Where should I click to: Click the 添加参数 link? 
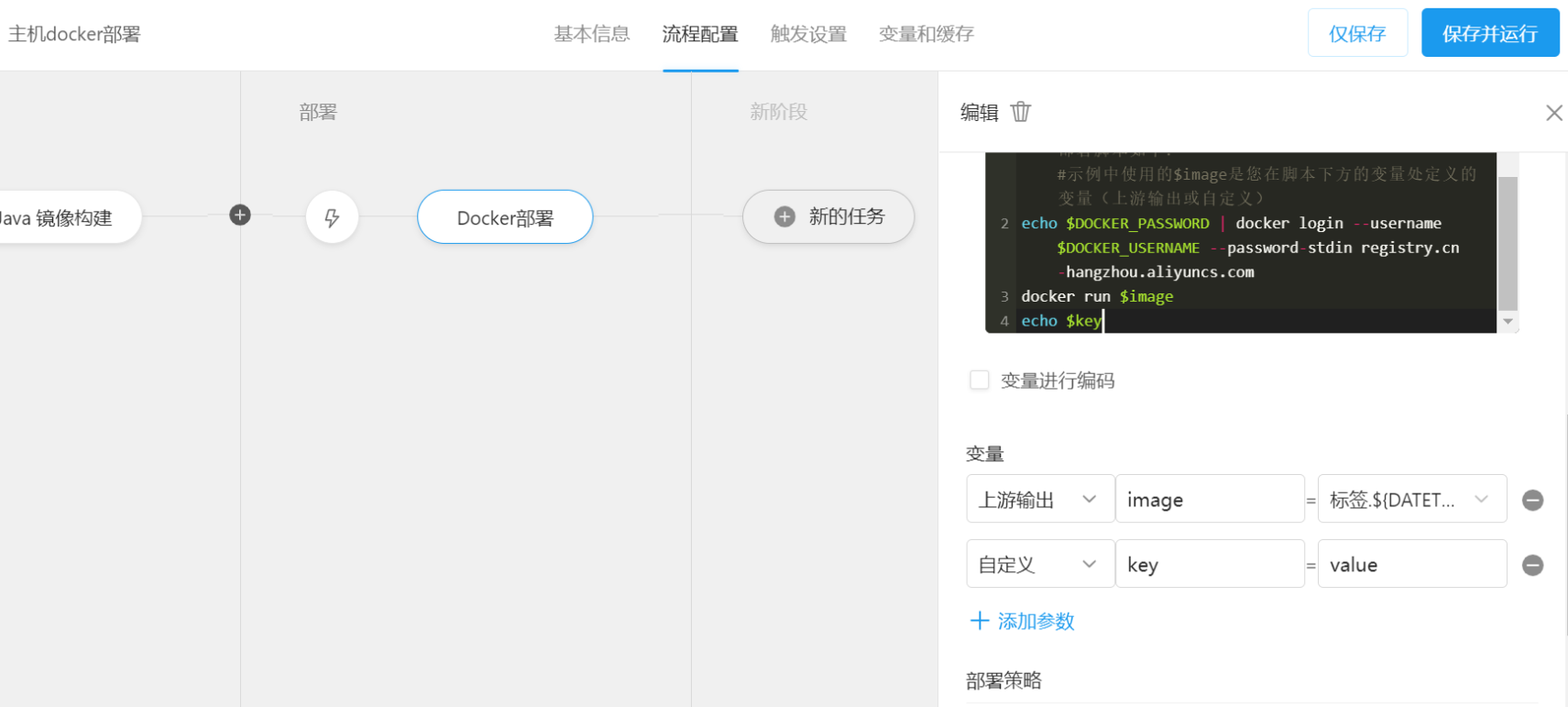click(x=1036, y=621)
